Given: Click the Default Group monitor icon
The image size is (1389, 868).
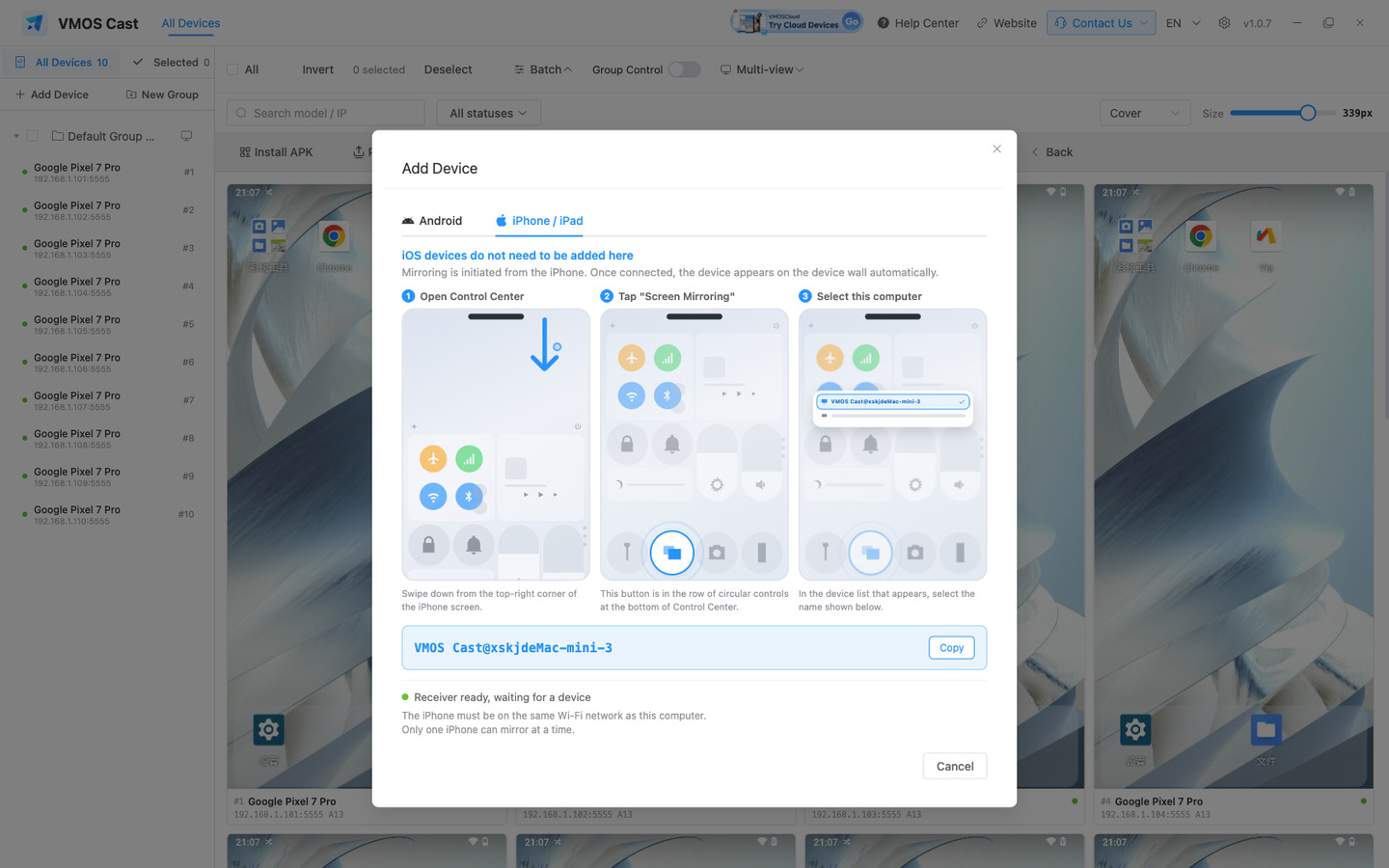Looking at the screenshot, I should 186,136.
